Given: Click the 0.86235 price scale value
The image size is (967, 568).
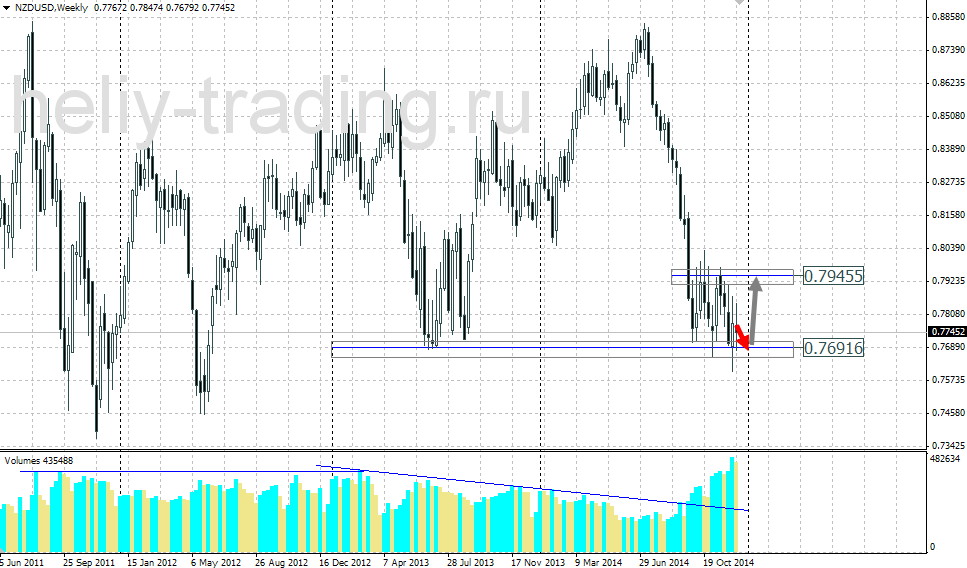Looking at the screenshot, I should click(x=949, y=83).
